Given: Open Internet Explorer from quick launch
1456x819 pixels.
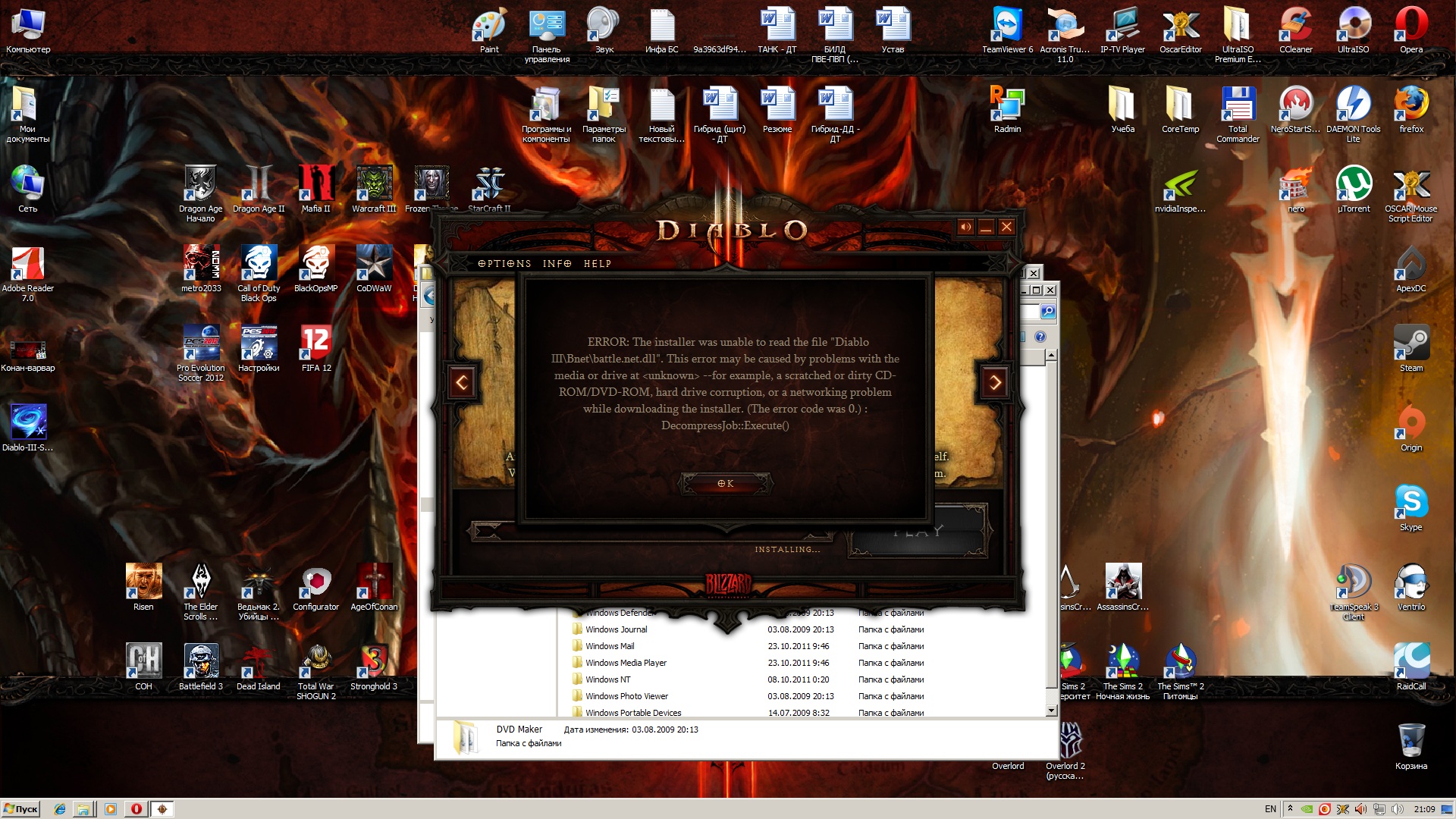Looking at the screenshot, I should [59, 808].
